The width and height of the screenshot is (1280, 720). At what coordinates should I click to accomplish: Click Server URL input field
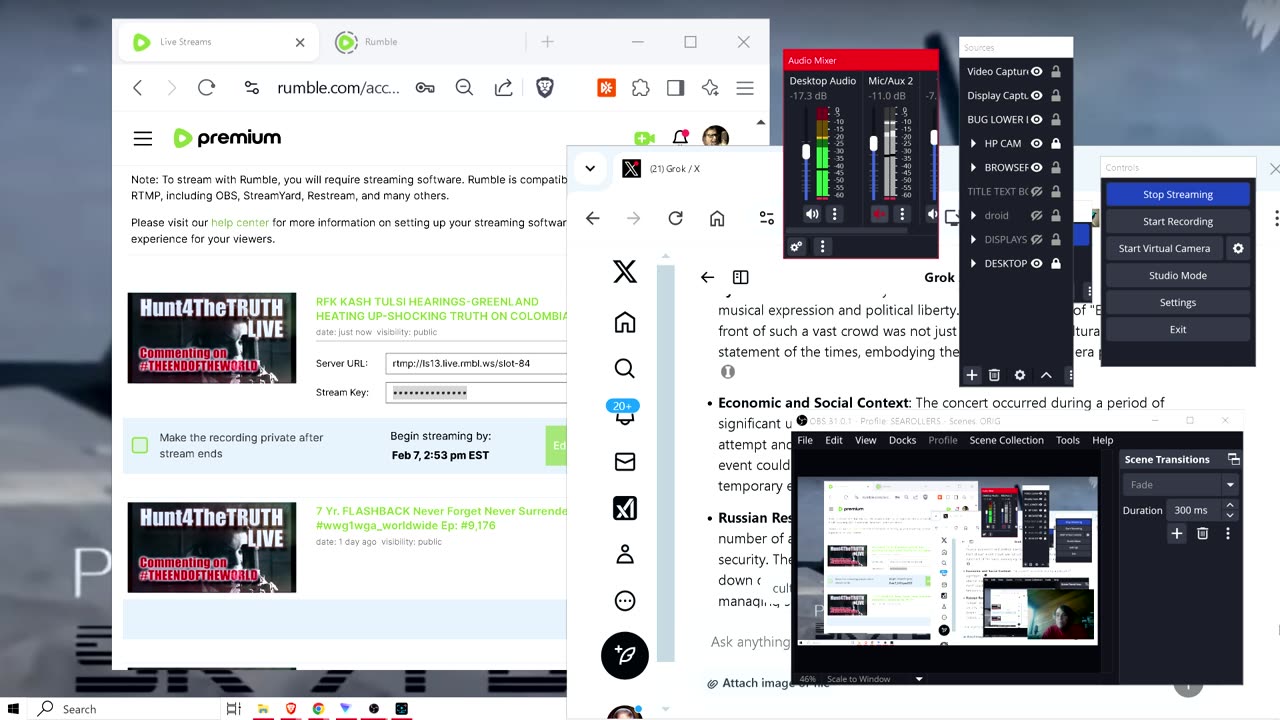476,363
